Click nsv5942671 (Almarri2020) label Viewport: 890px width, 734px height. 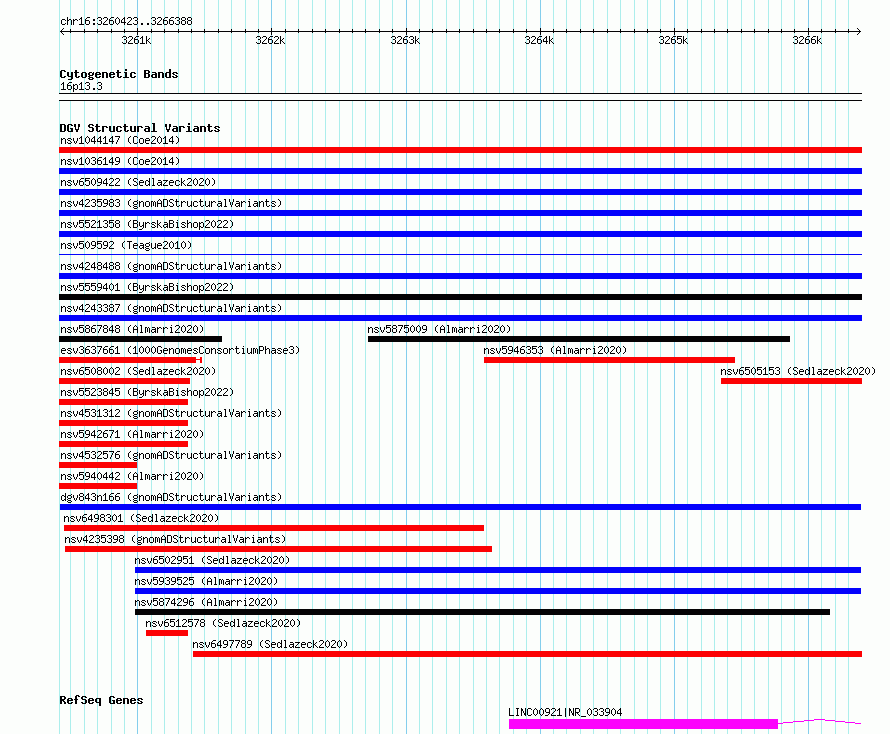pyautogui.click(x=132, y=434)
